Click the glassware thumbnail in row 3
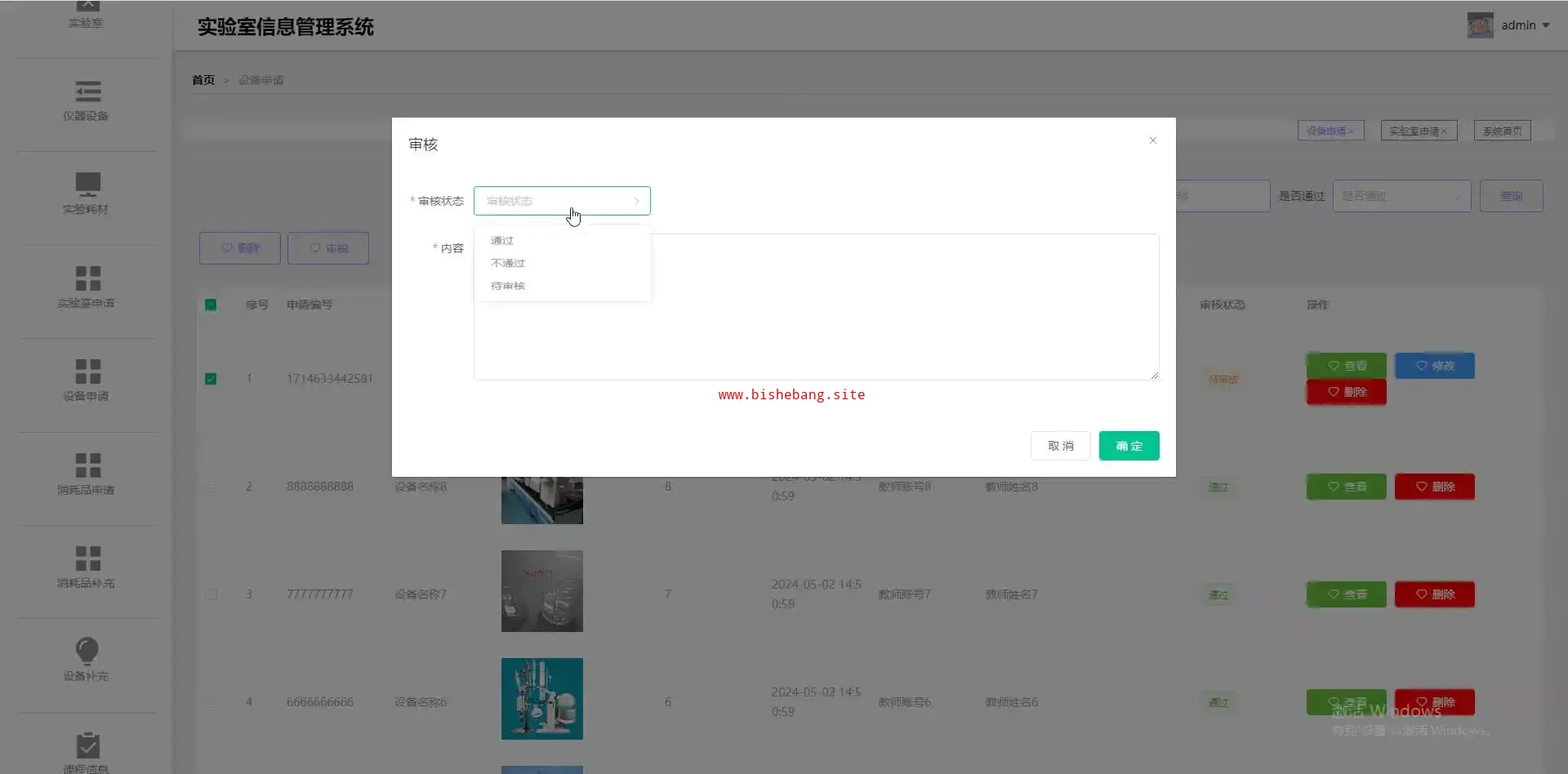This screenshot has width=1568, height=774. pyautogui.click(x=542, y=591)
